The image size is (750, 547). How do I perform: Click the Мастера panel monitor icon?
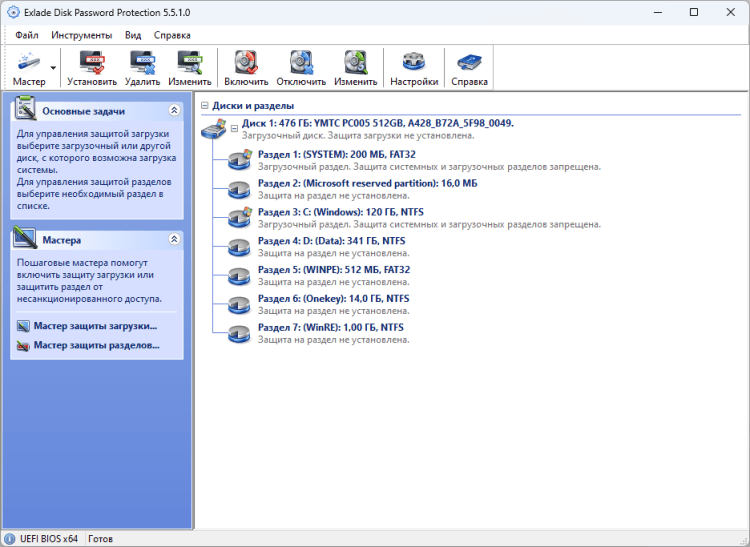pyautogui.click(x=25, y=237)
